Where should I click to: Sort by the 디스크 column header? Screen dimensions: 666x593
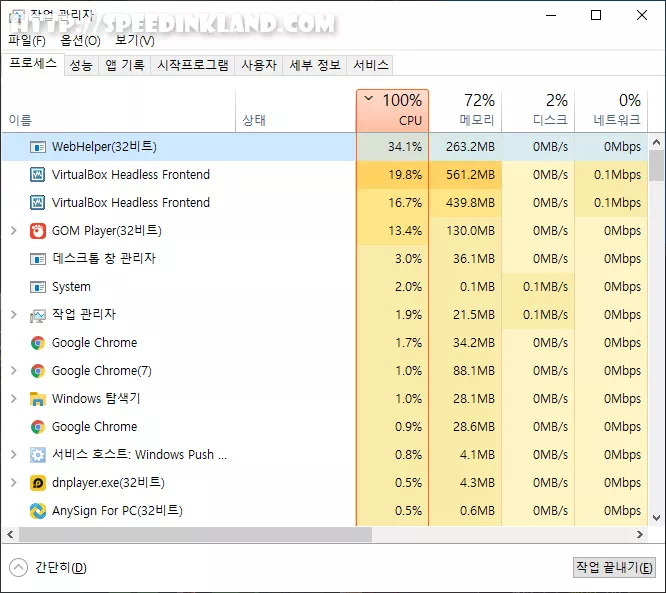tap(538, 111)
